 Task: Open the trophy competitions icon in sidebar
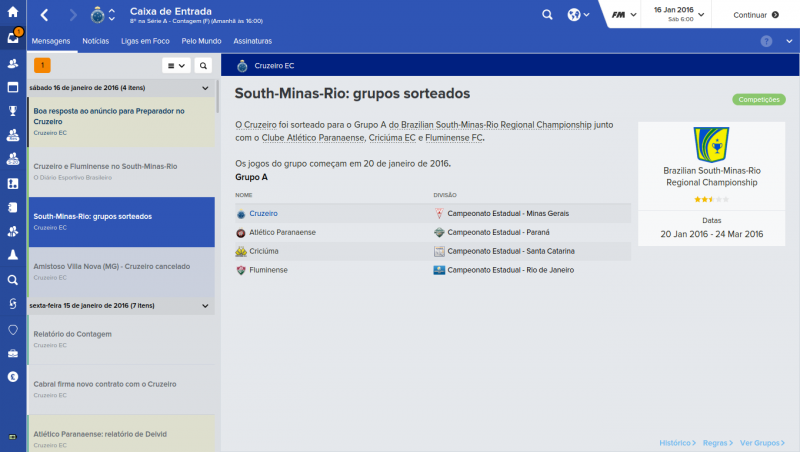pos(13,111)
